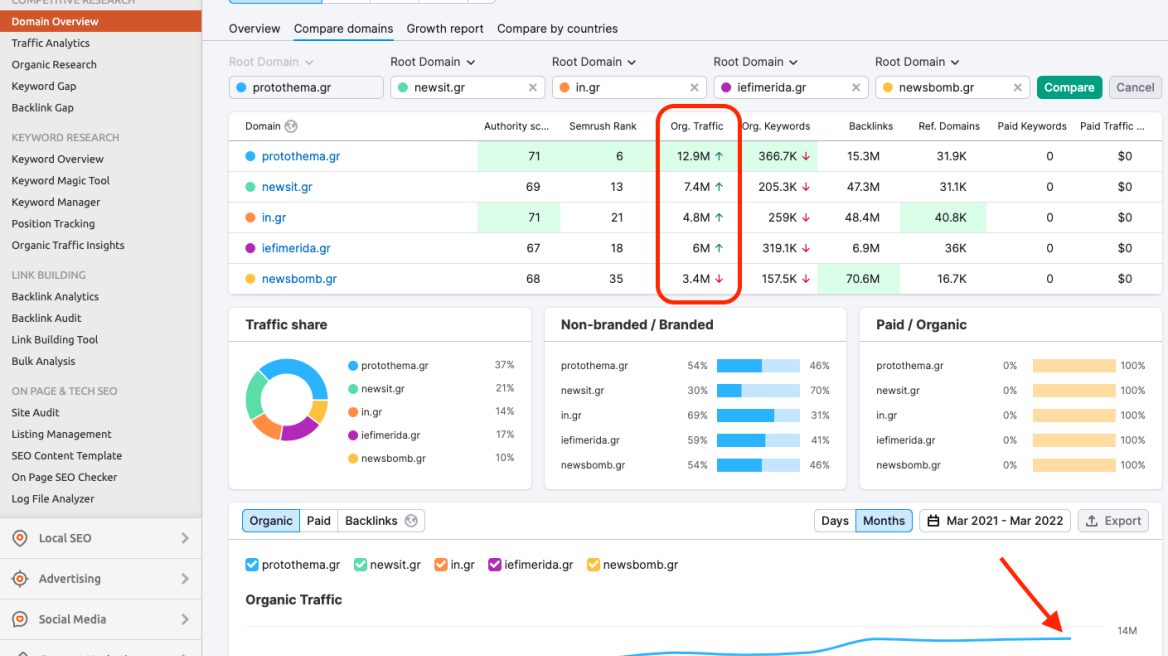Click the calendar icon in date range

click(x=934, y=521)
